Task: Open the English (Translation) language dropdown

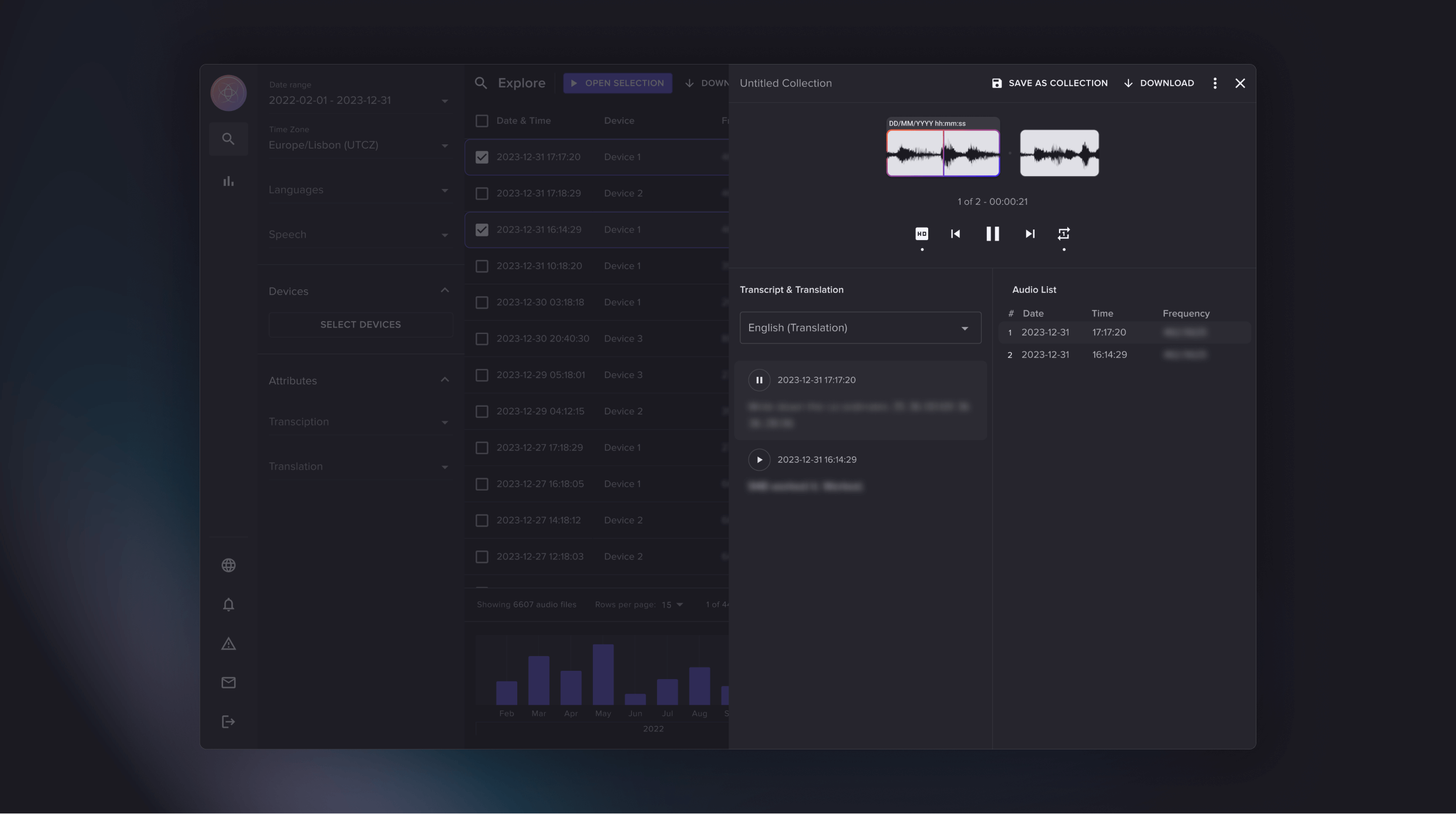Action: click(x=860, y=327)
